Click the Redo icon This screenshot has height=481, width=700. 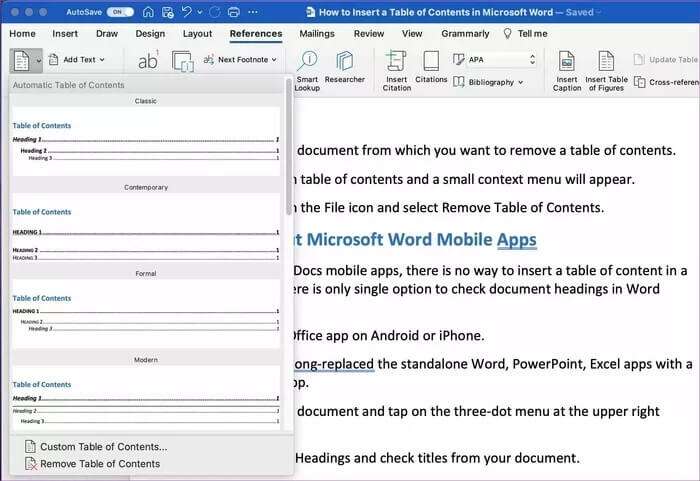[x=215, y=12]
